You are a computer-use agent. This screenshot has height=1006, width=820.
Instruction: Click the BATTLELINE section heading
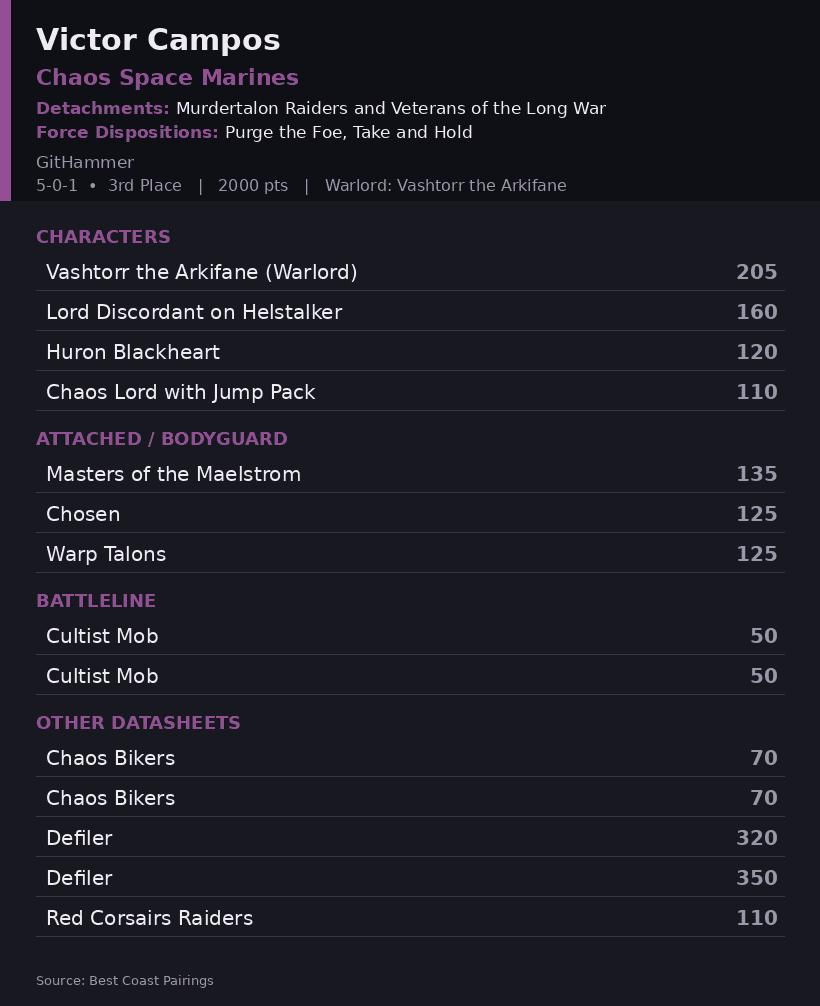tap(96, 601)
